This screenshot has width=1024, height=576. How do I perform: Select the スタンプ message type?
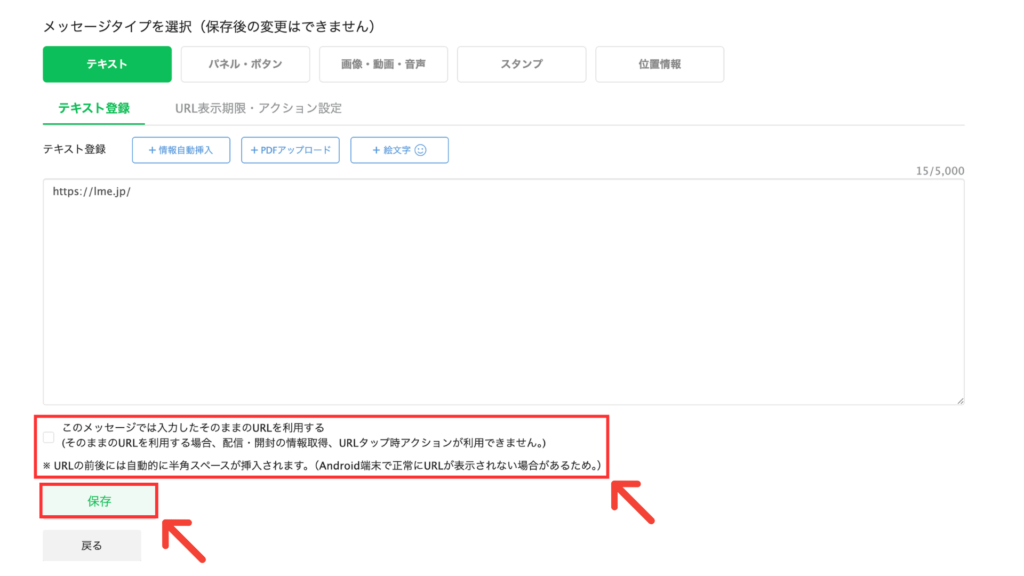coord(521,64)
